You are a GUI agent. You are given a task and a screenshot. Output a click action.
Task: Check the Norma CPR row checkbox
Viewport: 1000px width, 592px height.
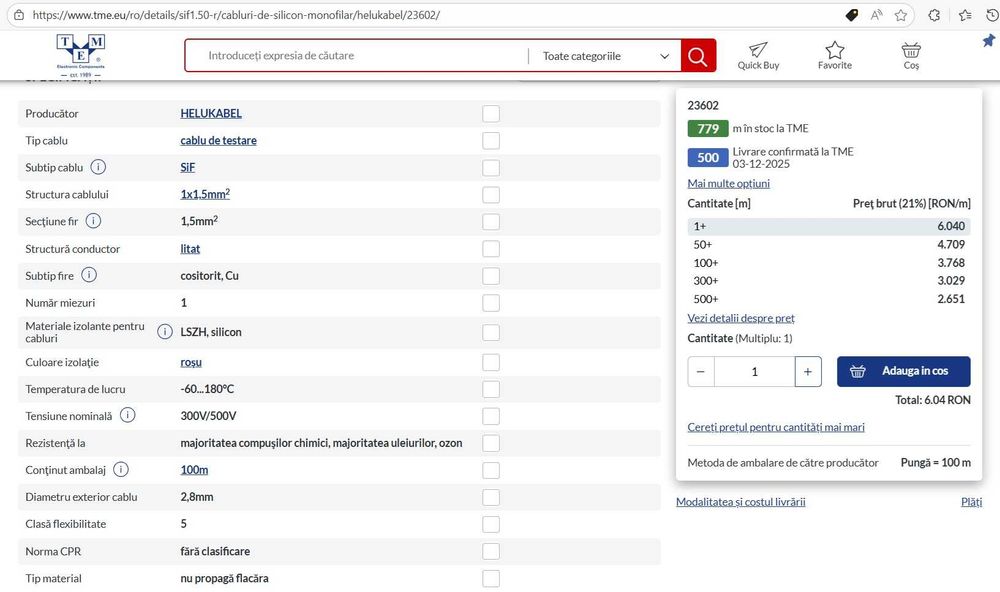(x=491, y=551)
